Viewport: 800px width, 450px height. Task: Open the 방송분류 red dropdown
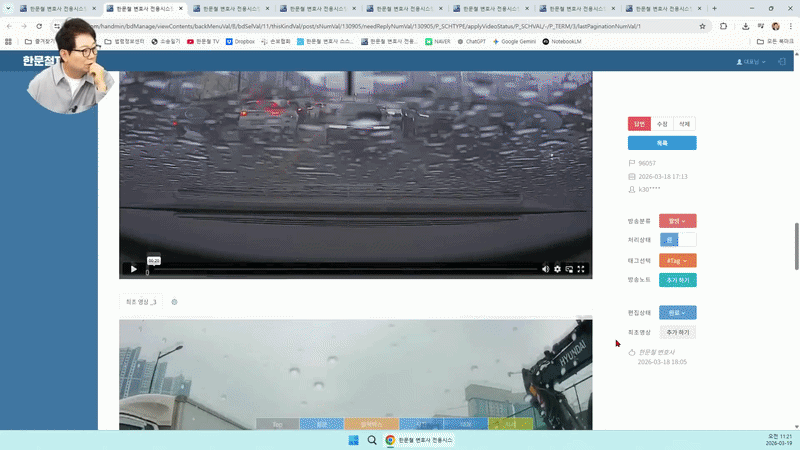[678, 221]
